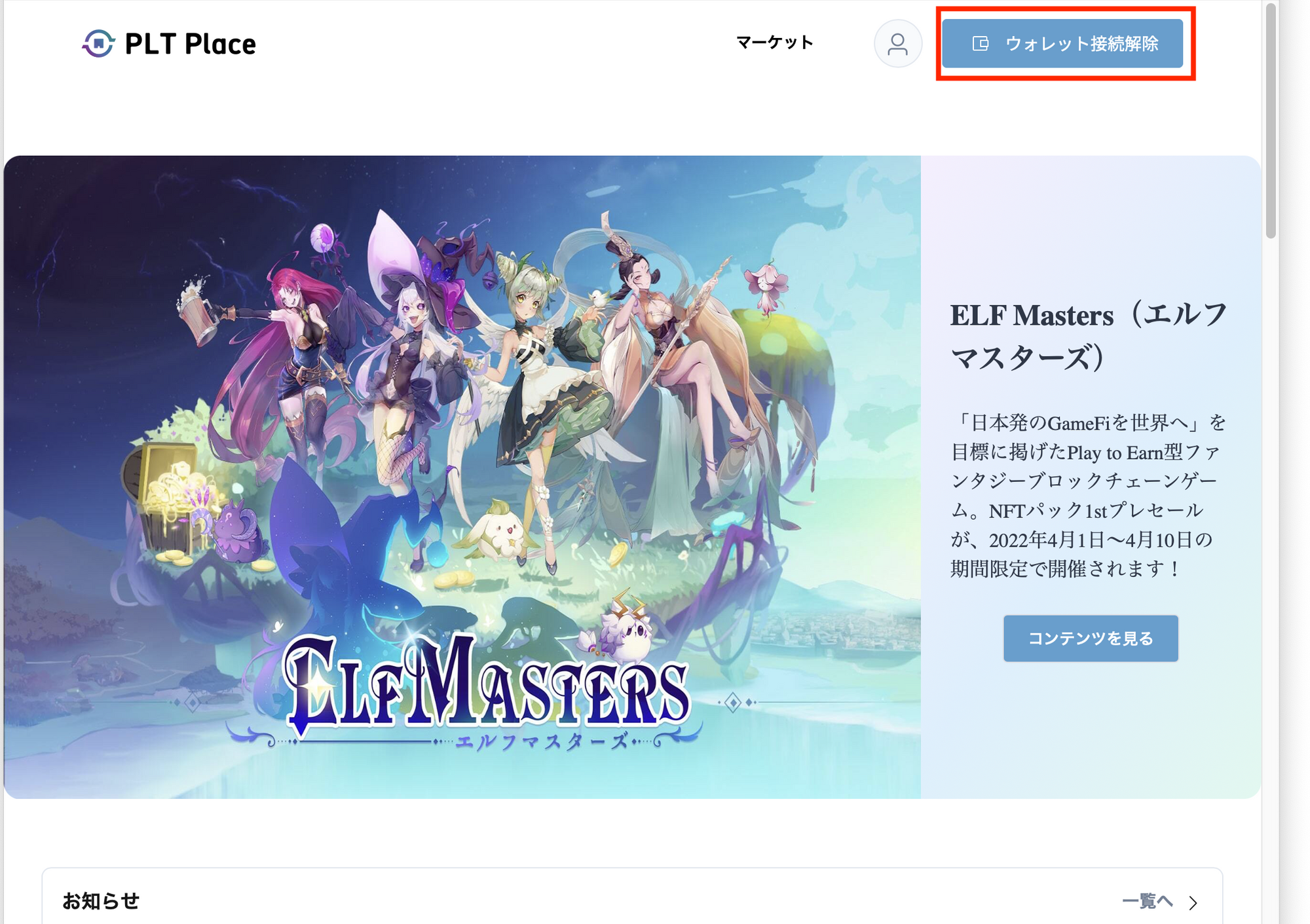Click the banner description paragraph text
The width and height of the screenshot is (1310, 924).
tap(1089, 495)
